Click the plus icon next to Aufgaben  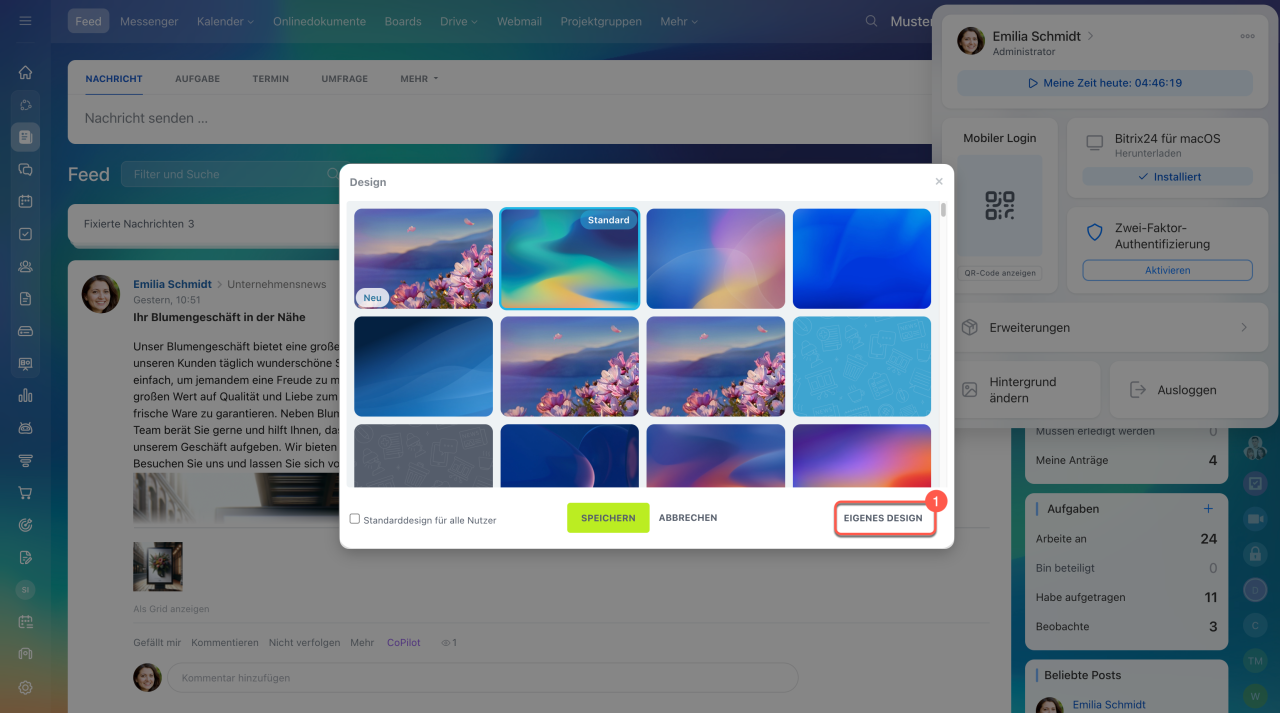1208,509
